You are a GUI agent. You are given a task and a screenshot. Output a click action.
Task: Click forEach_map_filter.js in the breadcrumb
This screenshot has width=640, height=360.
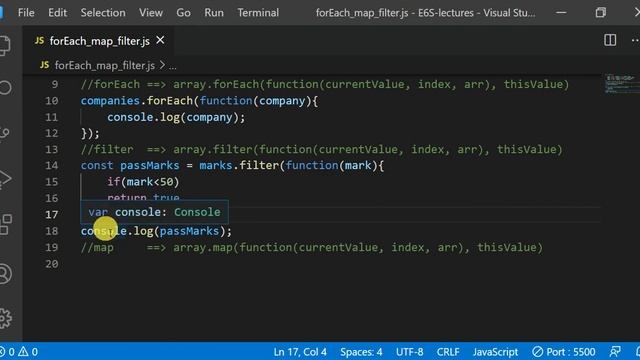104,65
